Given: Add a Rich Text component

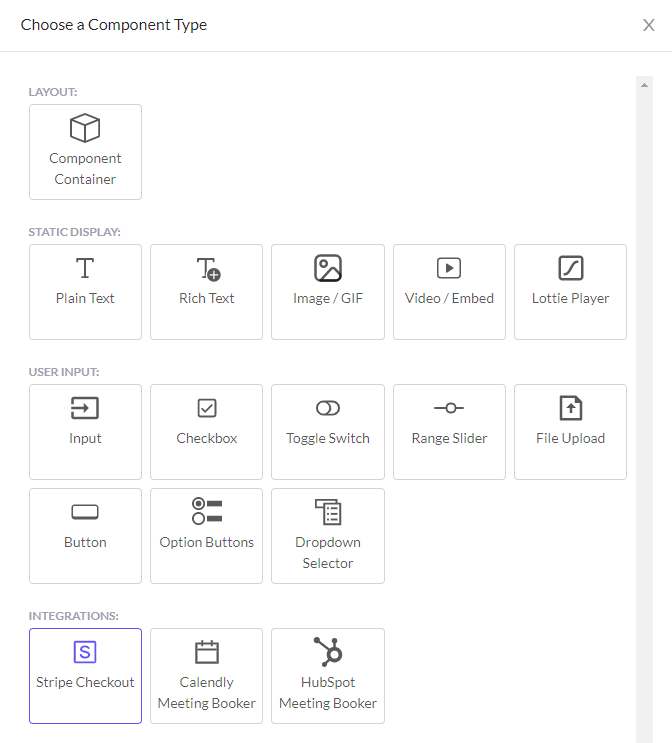Looking at the screenshot, I should (207, 292).
